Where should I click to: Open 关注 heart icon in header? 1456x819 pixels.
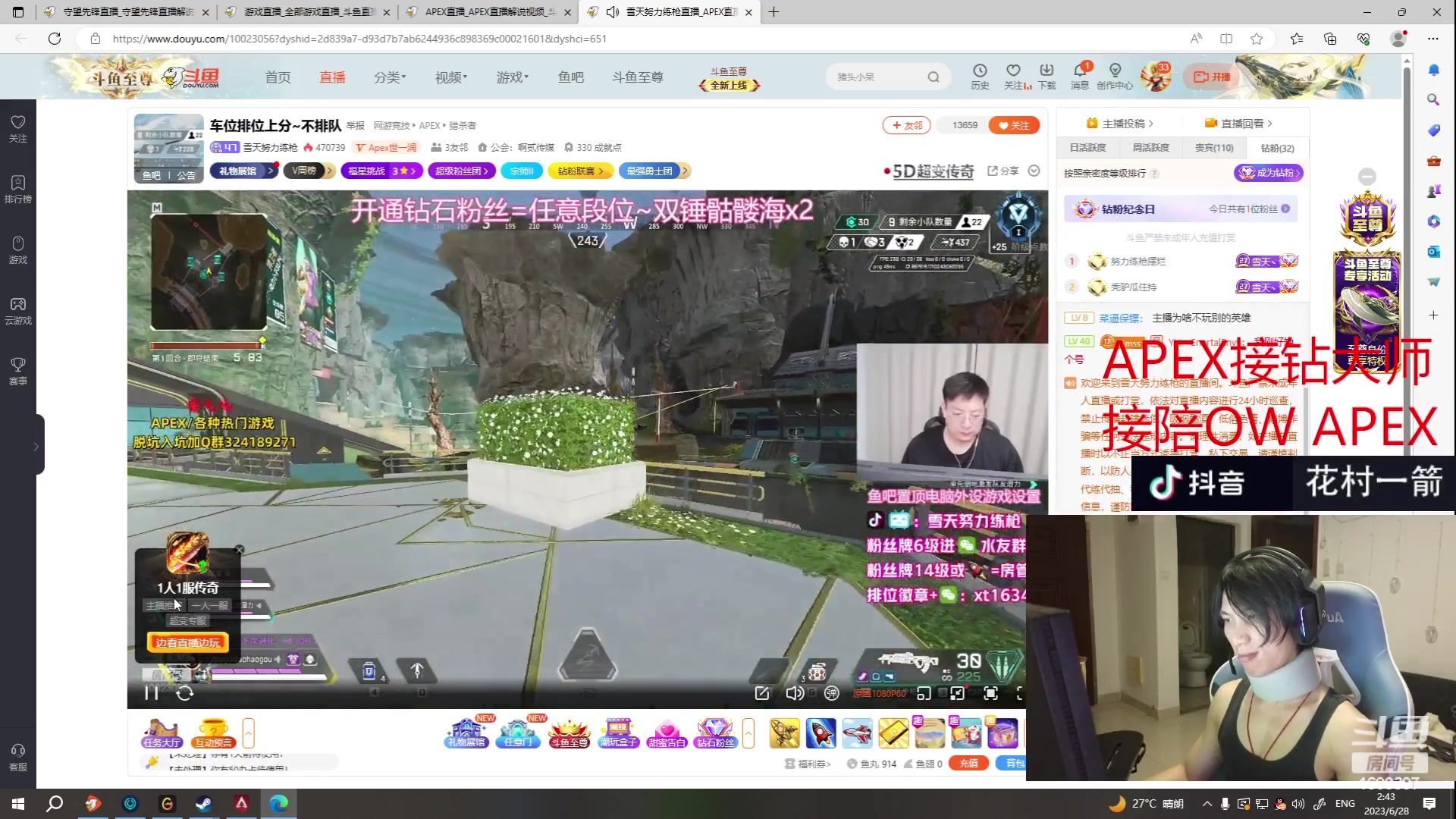click(1014, 76)
